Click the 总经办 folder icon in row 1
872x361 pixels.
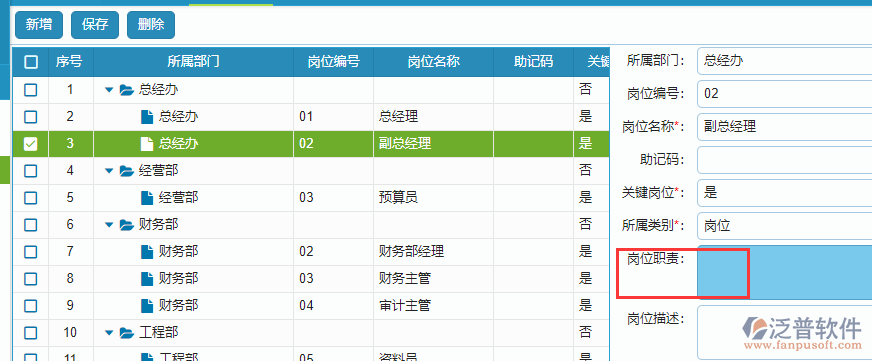(126, 90)
